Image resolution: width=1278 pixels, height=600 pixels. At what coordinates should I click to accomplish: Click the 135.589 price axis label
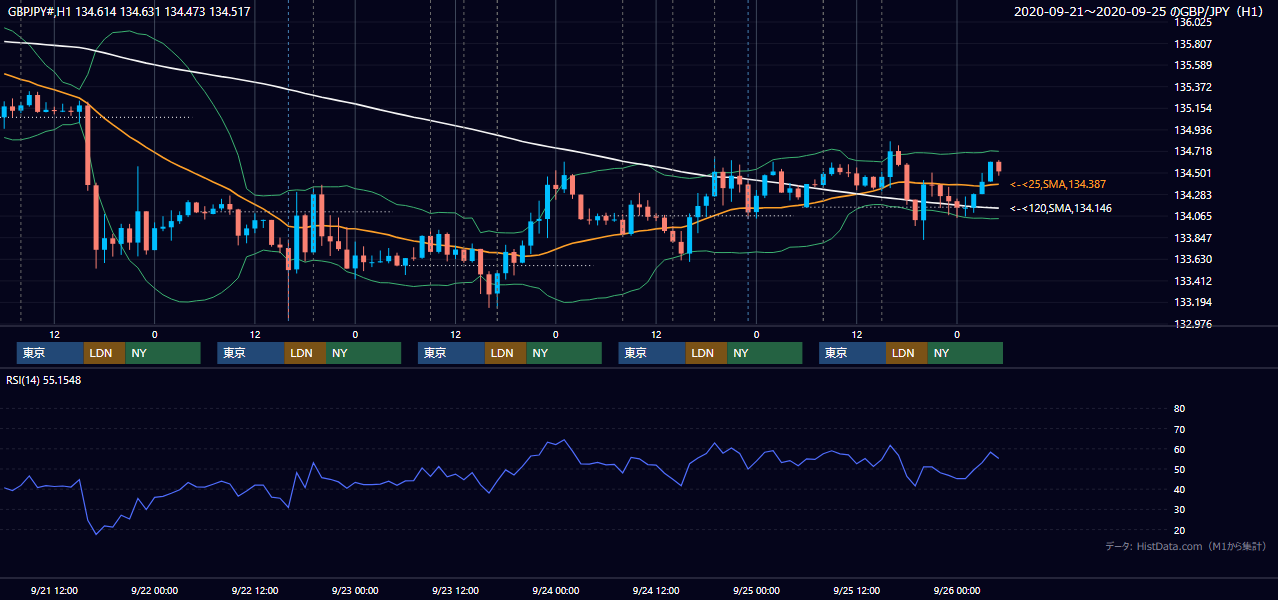1195,65
